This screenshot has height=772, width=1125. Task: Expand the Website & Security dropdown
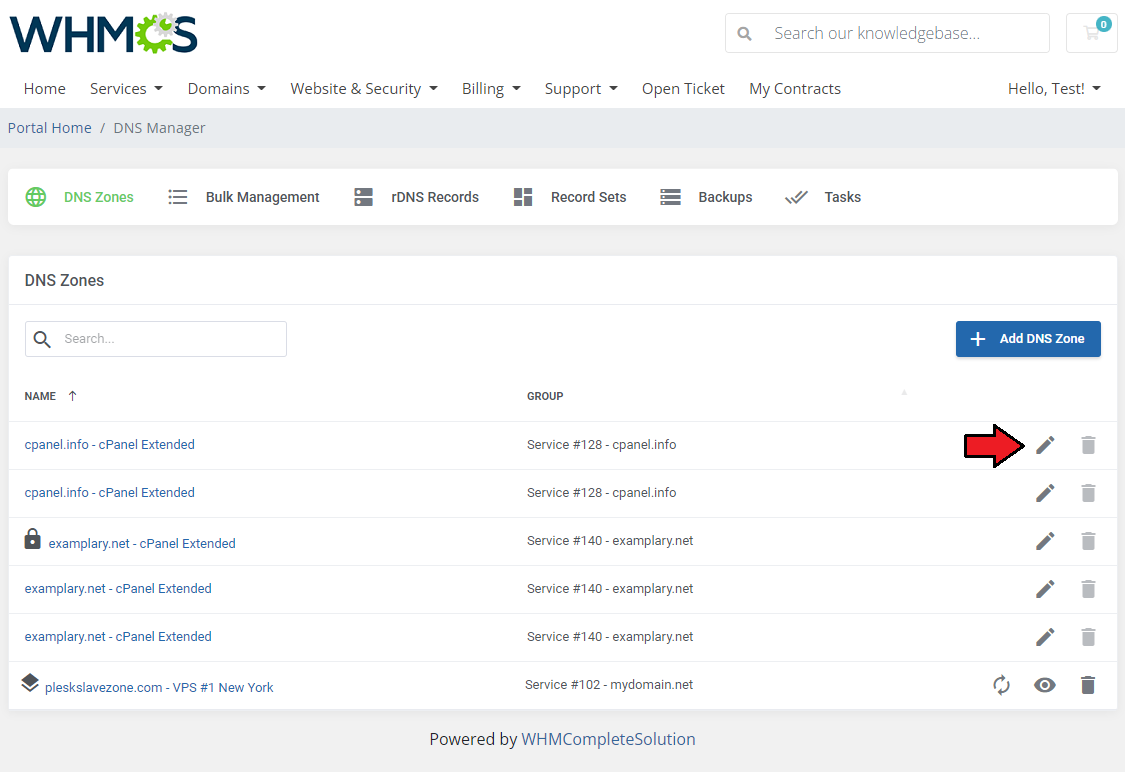[x=364, y=88]
